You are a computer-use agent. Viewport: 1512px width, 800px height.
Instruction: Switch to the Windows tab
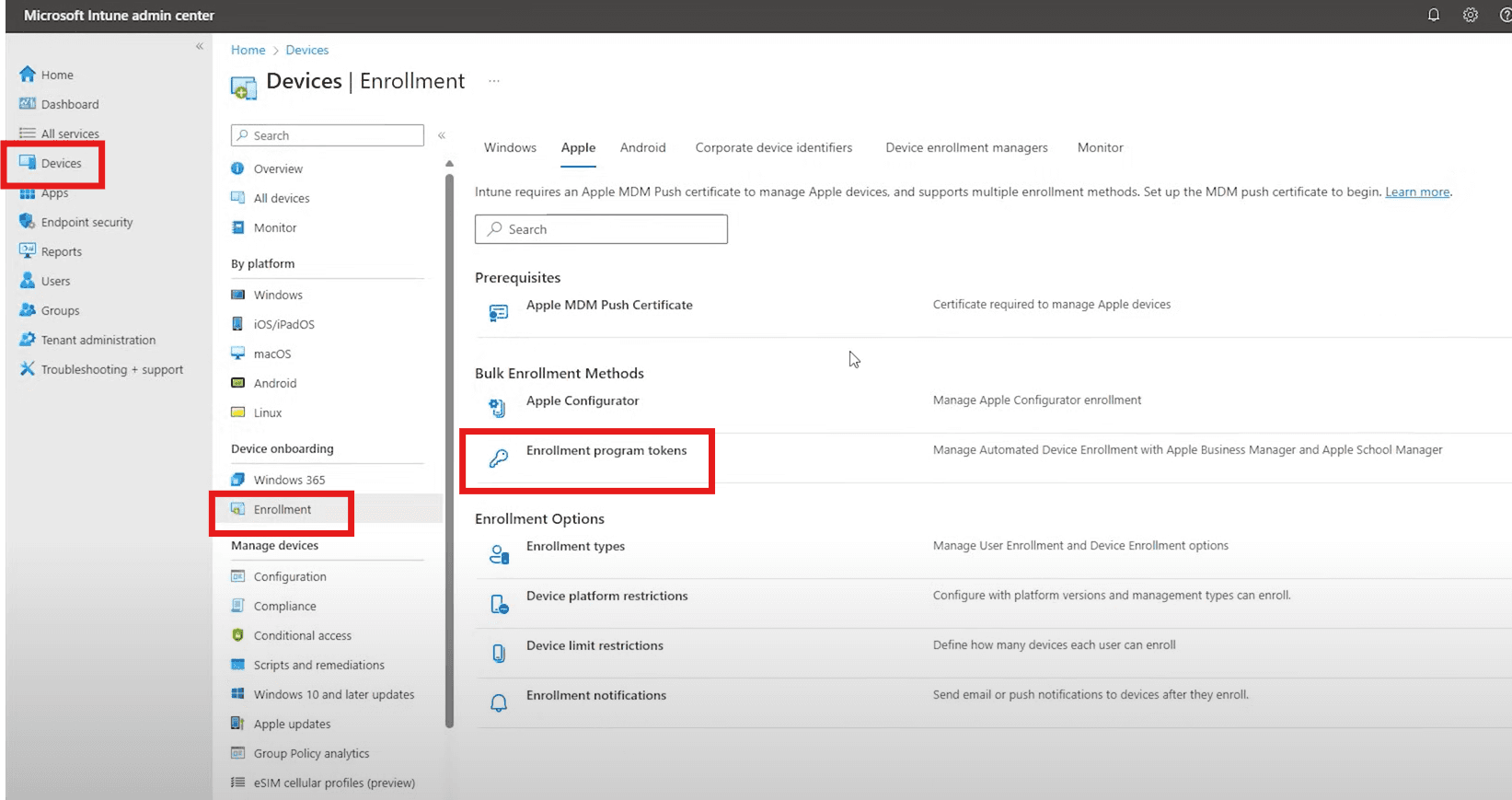[510, 147]
